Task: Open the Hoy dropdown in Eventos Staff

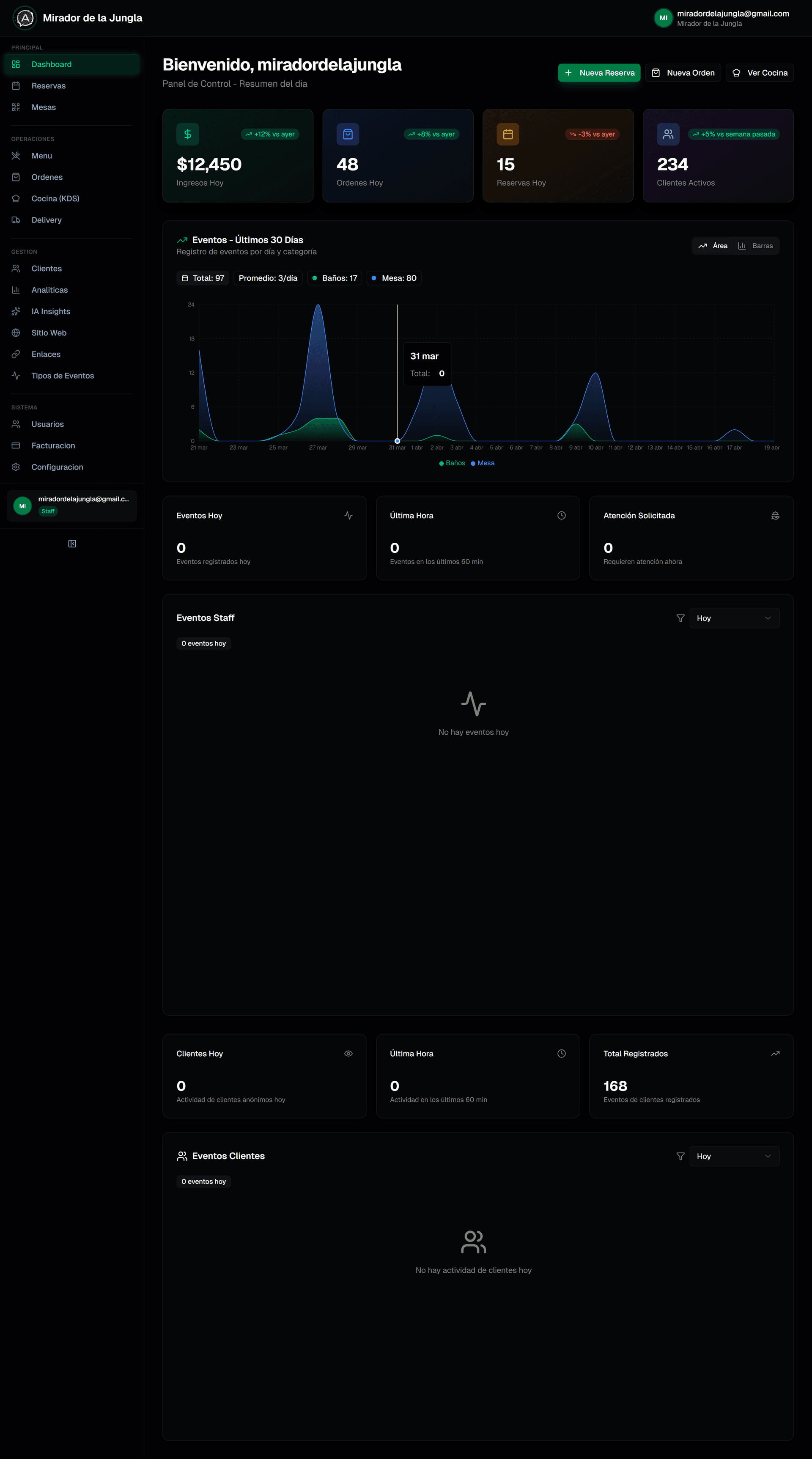Action: [x=734, y=618]
